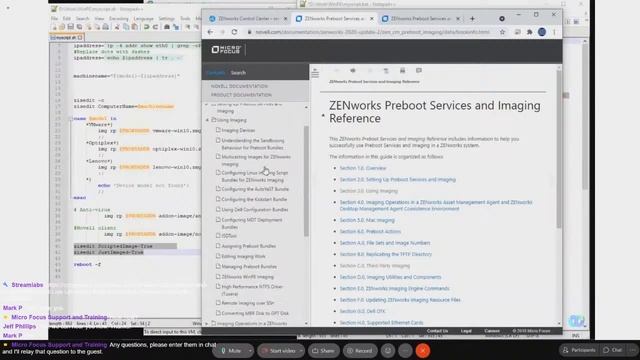This screenshot has width=640, height=360.
Task: Collapse the Using Imaging tree node
Action: 207,120
